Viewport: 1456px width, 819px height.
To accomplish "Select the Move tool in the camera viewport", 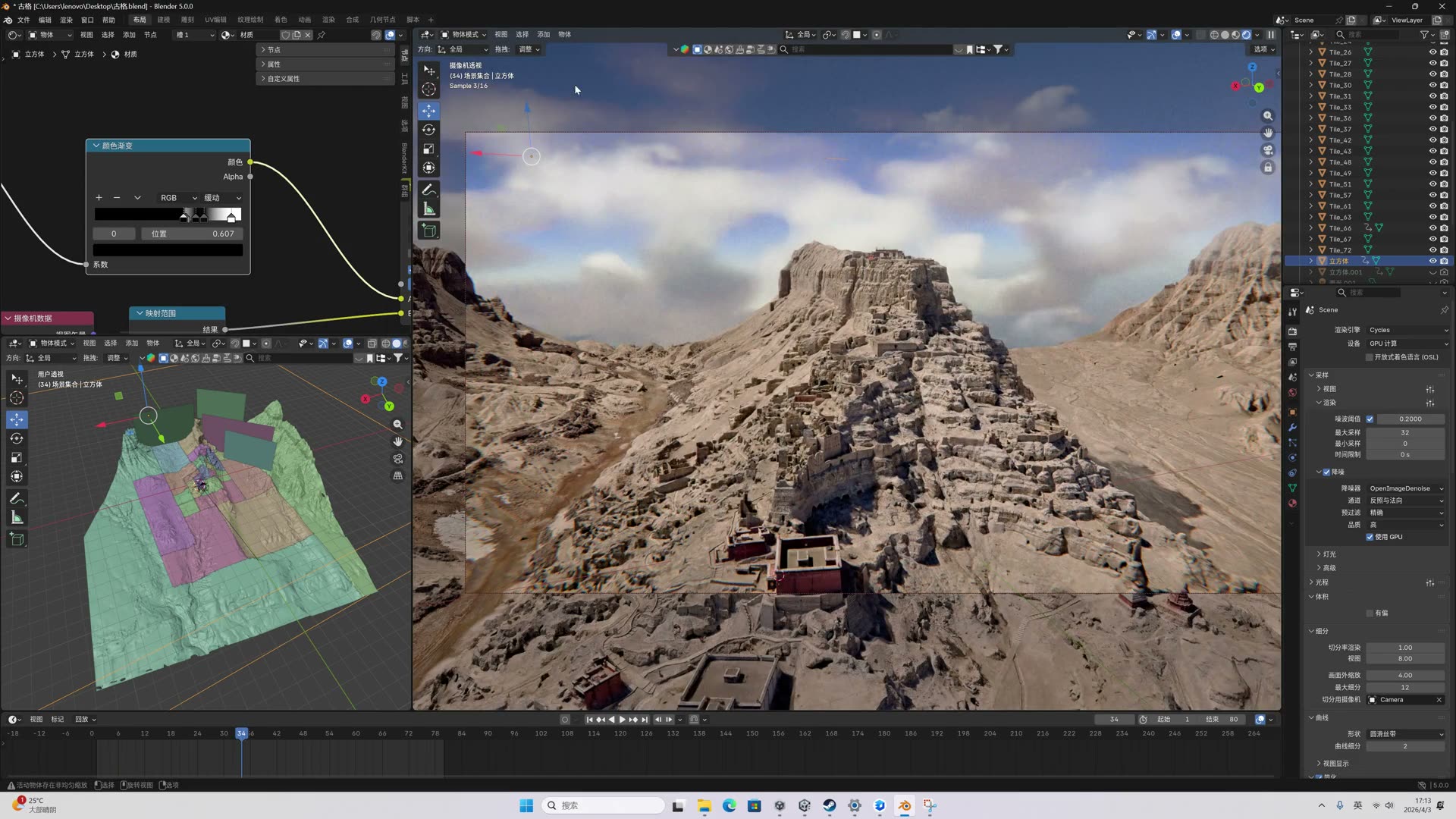I will coord(428,111).
